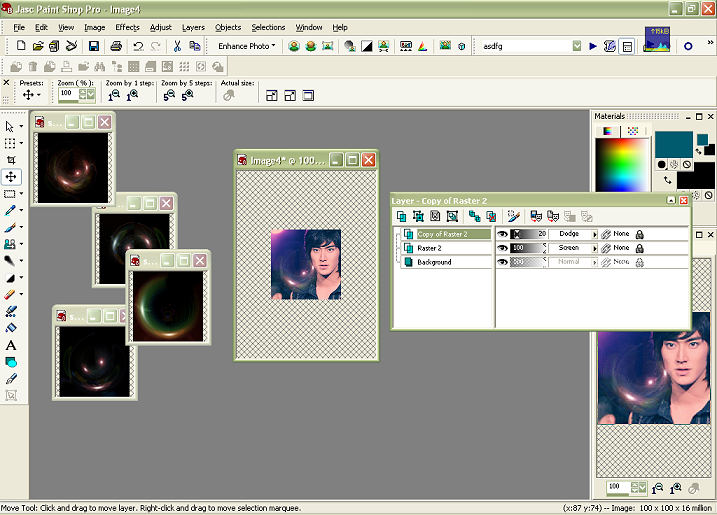Select the Crop tool in the tool palette
This screenshot has width=717, height=515.
pos(11,160)
